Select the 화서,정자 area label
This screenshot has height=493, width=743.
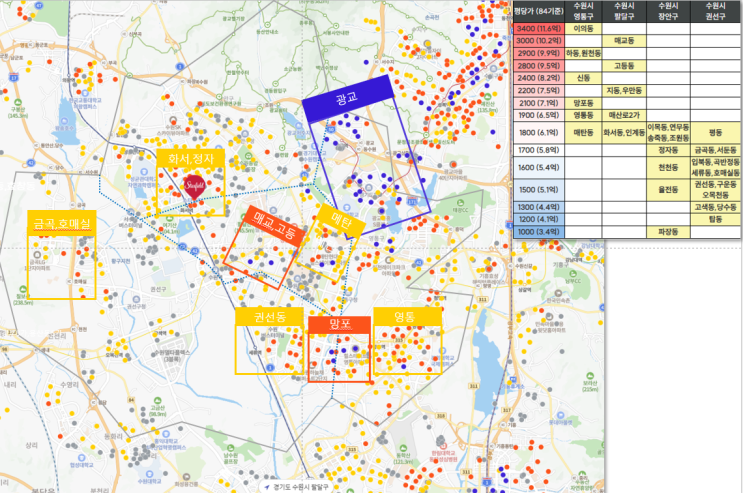(190, 158)
